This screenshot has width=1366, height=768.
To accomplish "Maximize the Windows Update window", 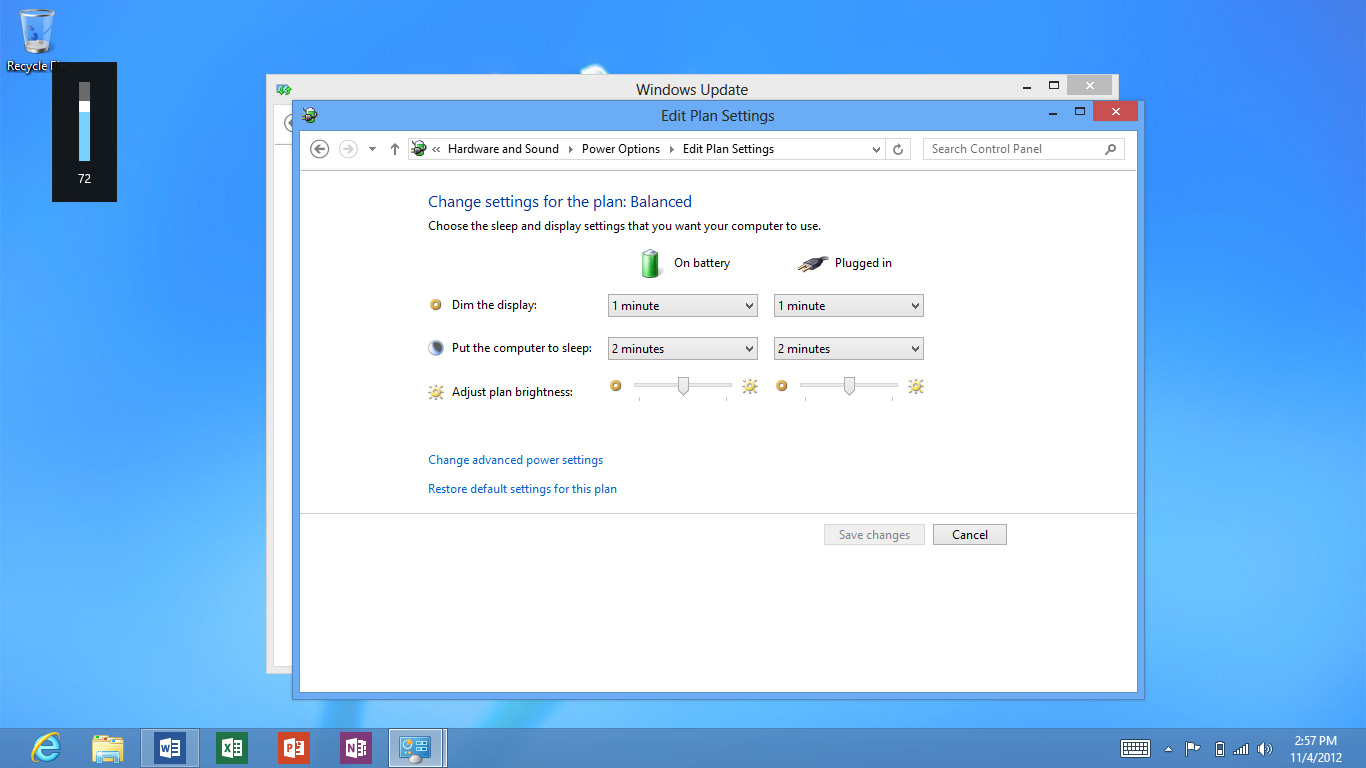I will point(1053,86).
